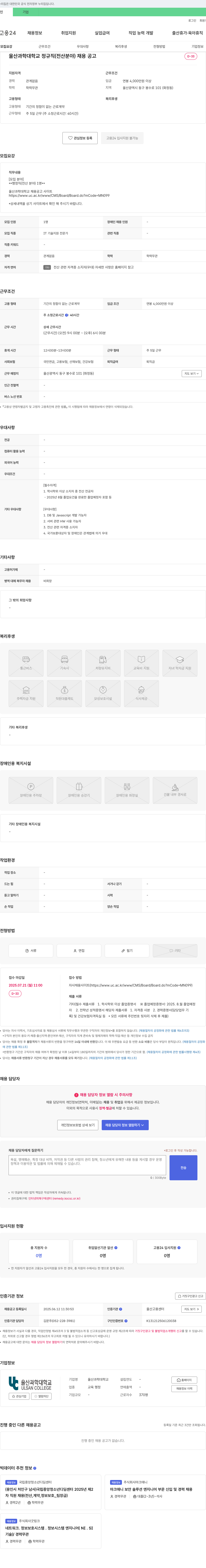Viewport: 206px width, 1568px height.
Task: Switch to the 전형방법 section tab
Action: (159, 46)
